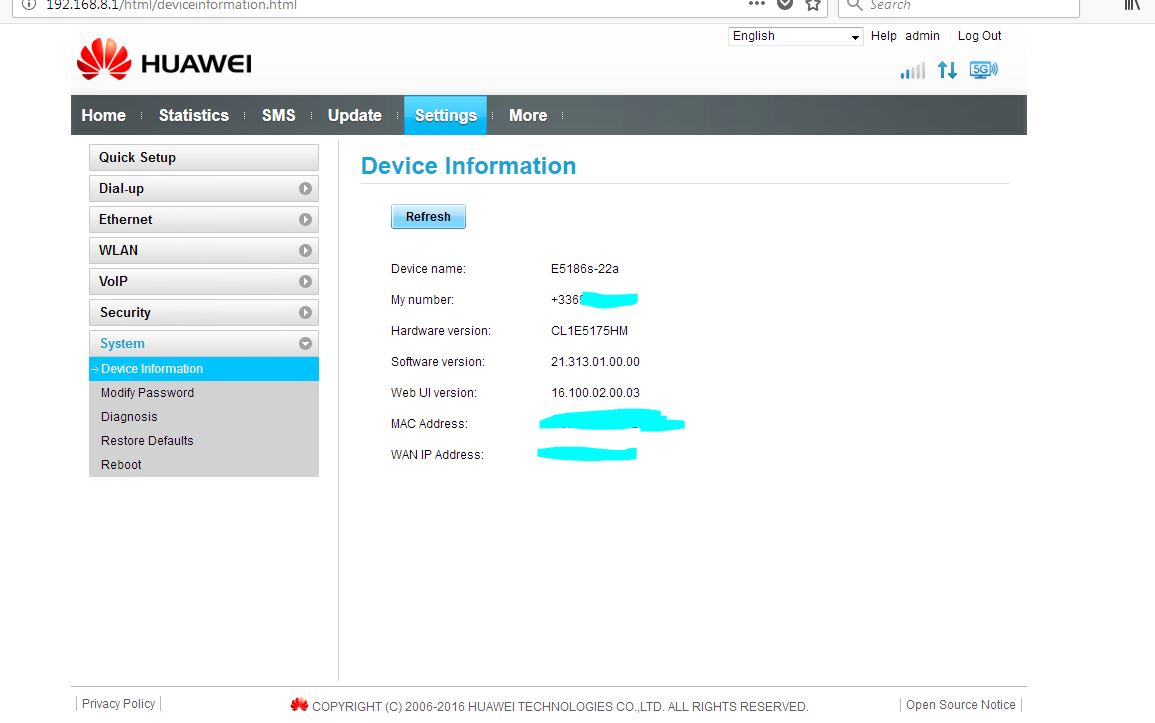Click the browser address bar URL
Screen dimensions: 1155x723
tap(172, 5)
